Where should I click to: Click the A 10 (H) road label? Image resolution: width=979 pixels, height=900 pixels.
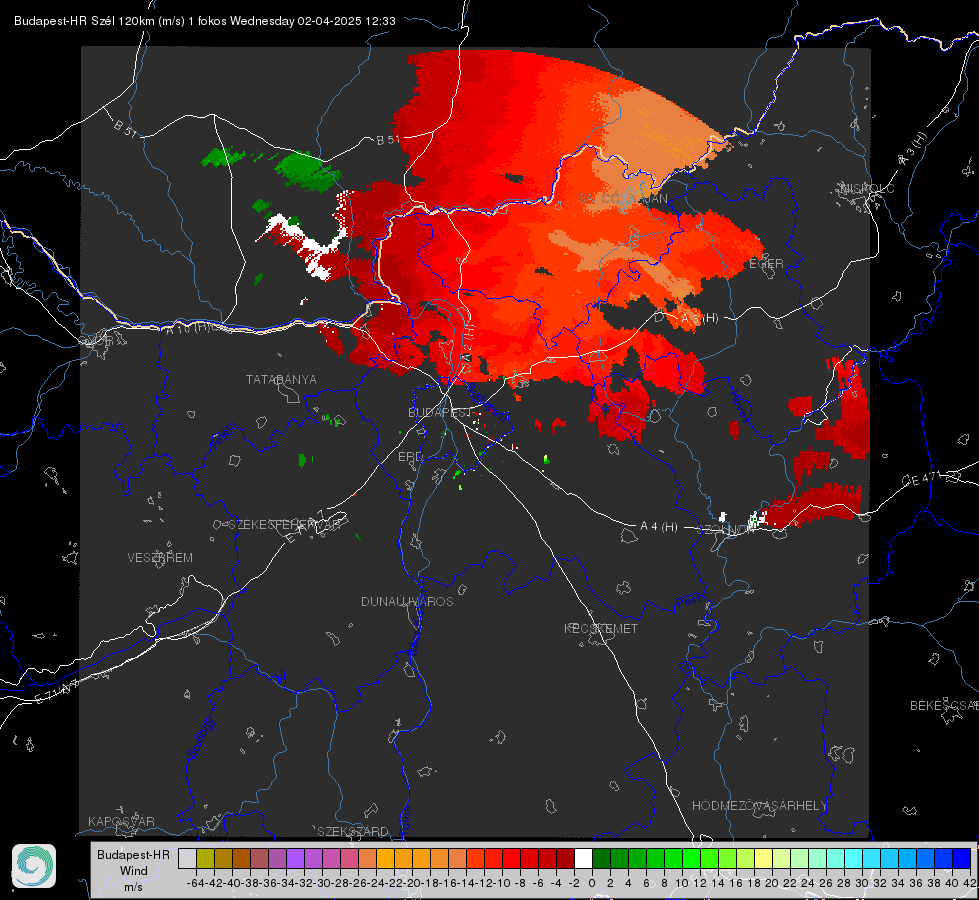[187, 327]
